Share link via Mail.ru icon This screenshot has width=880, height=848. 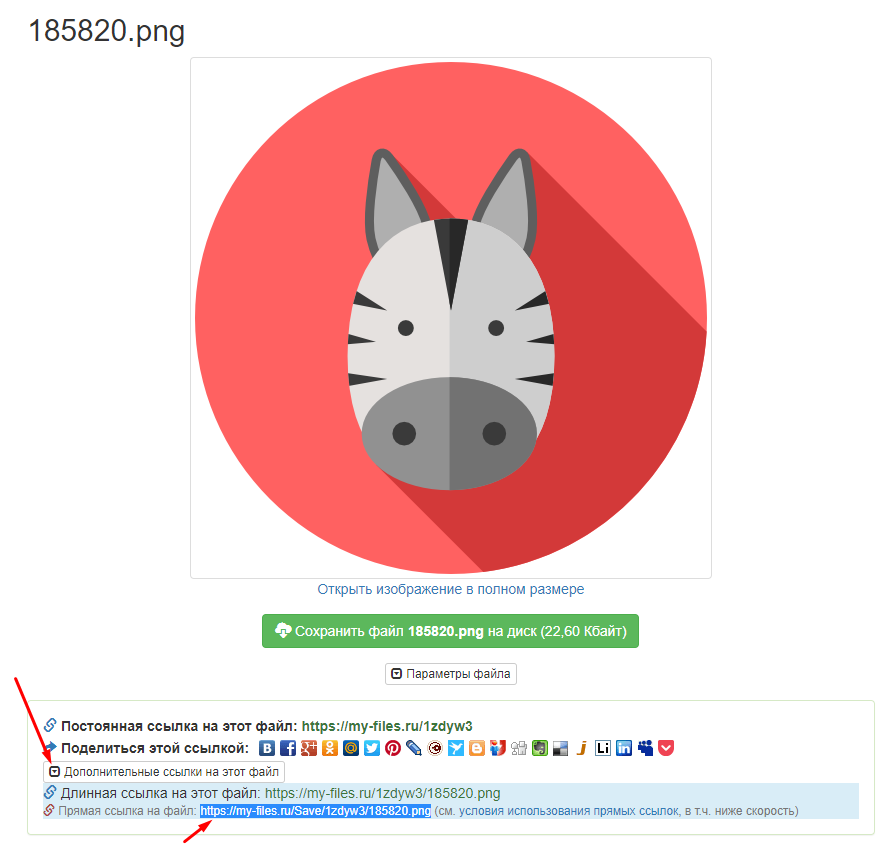(351, 748)
